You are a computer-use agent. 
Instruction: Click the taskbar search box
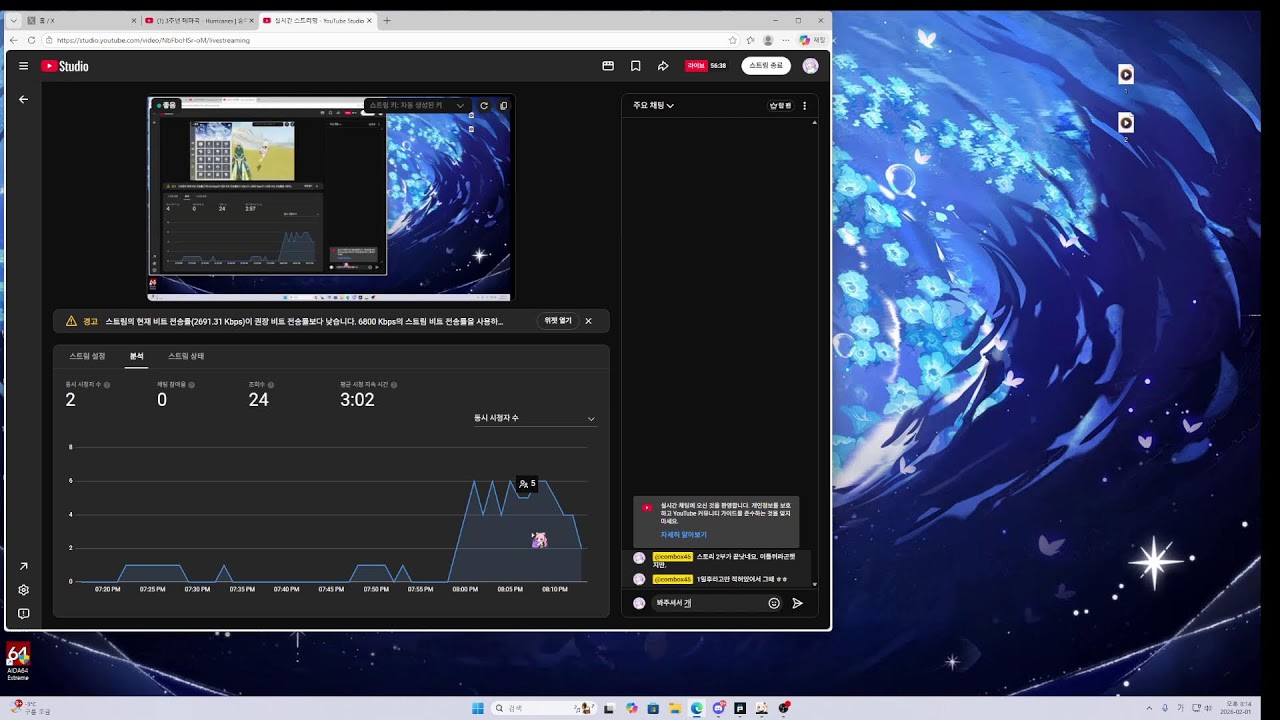pos(543,708)
